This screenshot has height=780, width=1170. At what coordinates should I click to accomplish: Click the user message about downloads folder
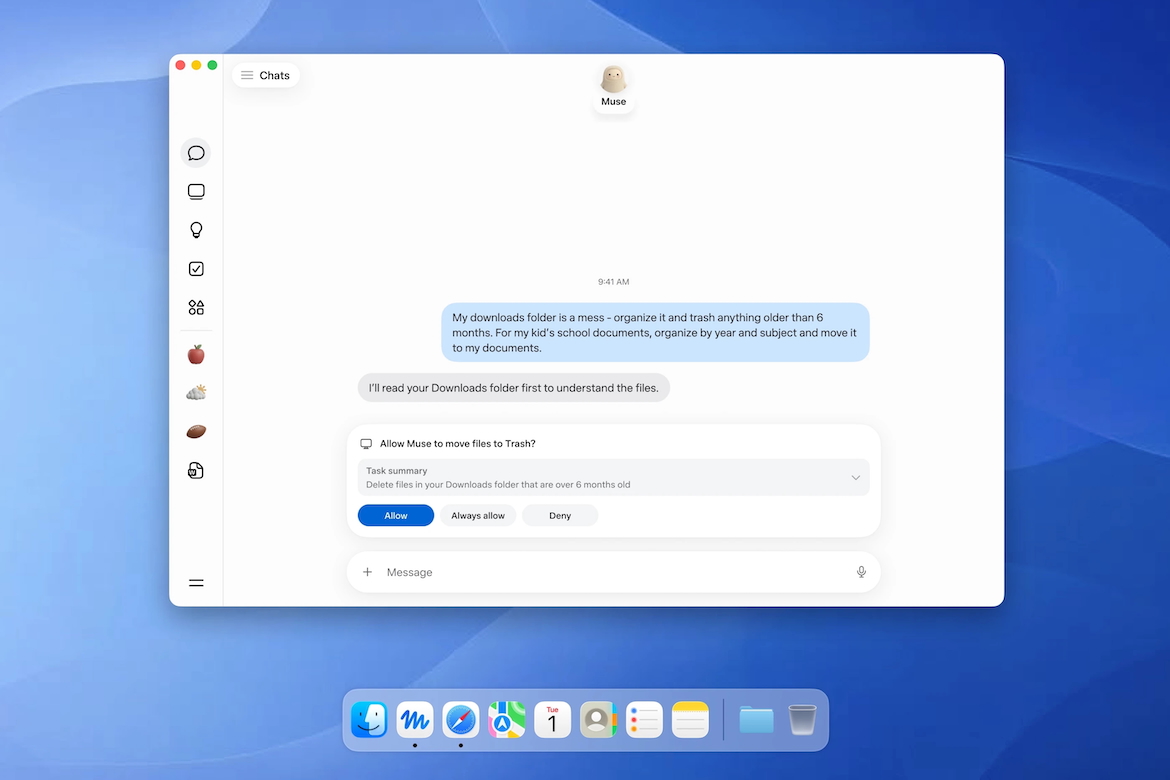click(x=655, y=333)
